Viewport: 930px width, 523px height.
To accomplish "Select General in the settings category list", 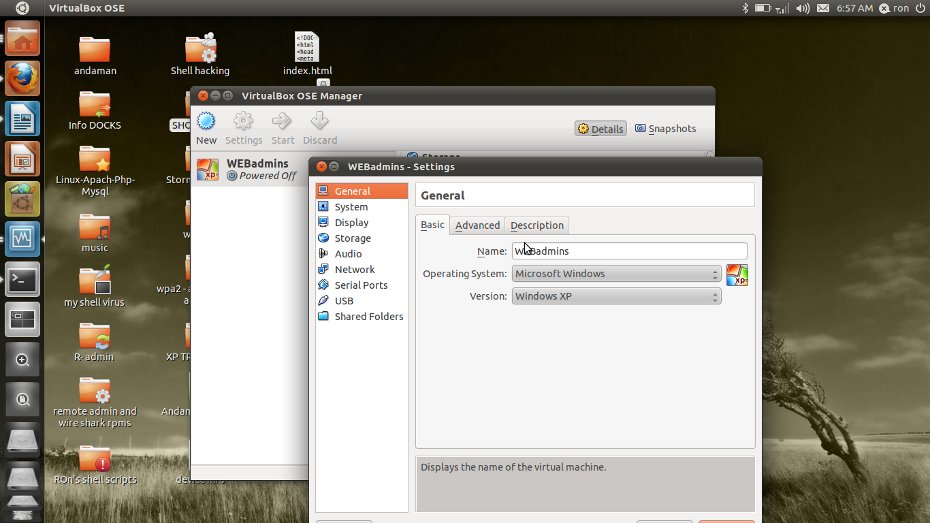I will (x=362, y=191).
